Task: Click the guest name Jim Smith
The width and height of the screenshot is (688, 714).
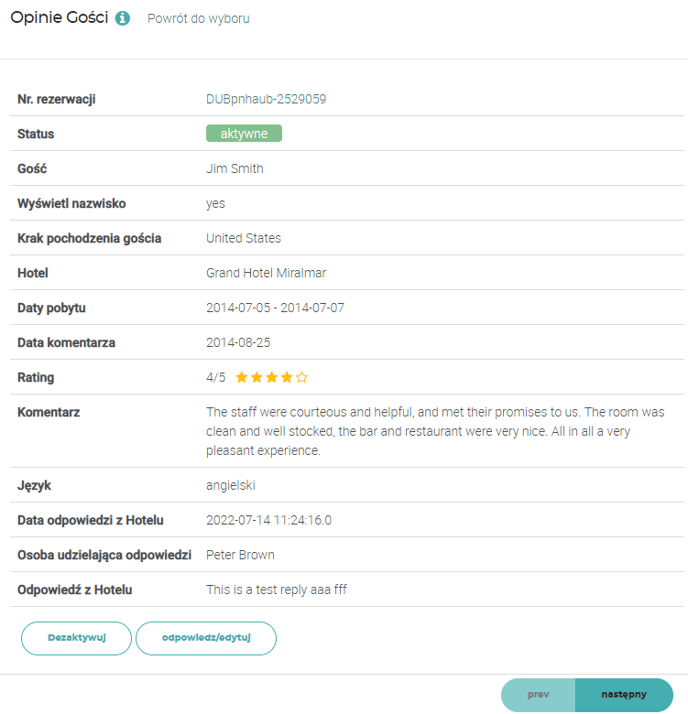Action: click(x=235, y=169)
